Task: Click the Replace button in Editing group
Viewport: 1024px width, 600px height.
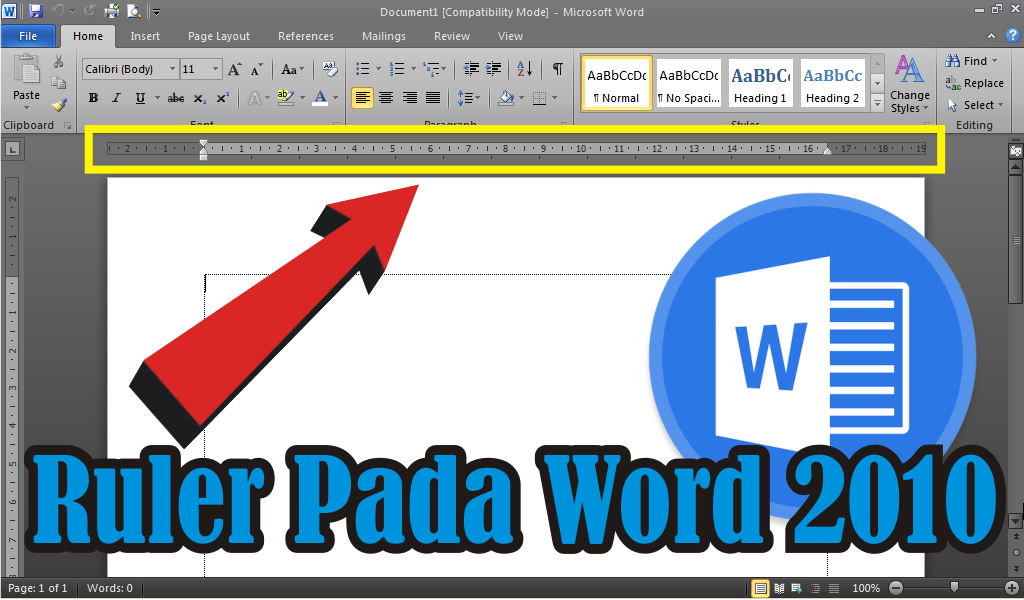Action: [x=977, y=83]
